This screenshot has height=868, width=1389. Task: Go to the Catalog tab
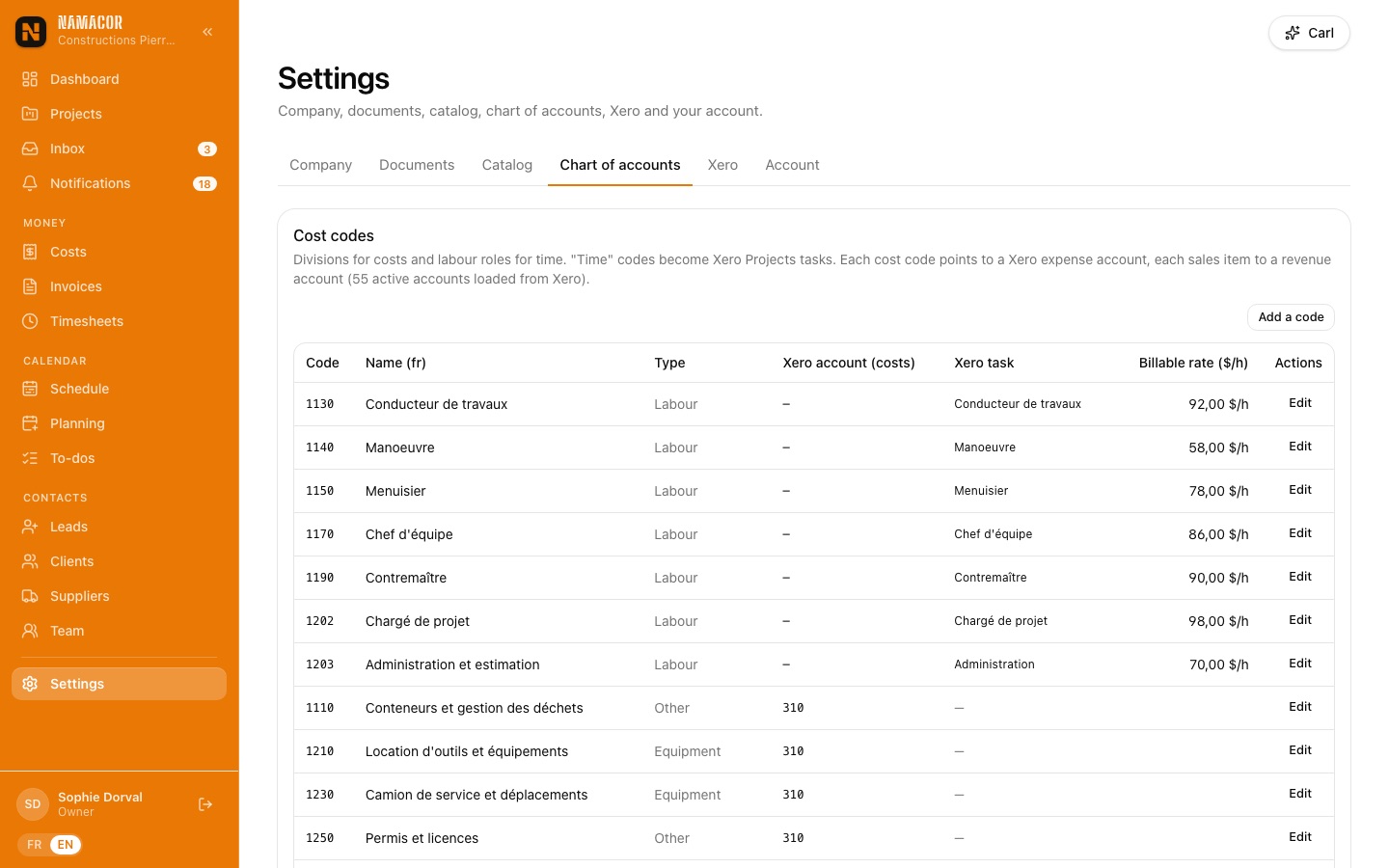click(507, 165)
